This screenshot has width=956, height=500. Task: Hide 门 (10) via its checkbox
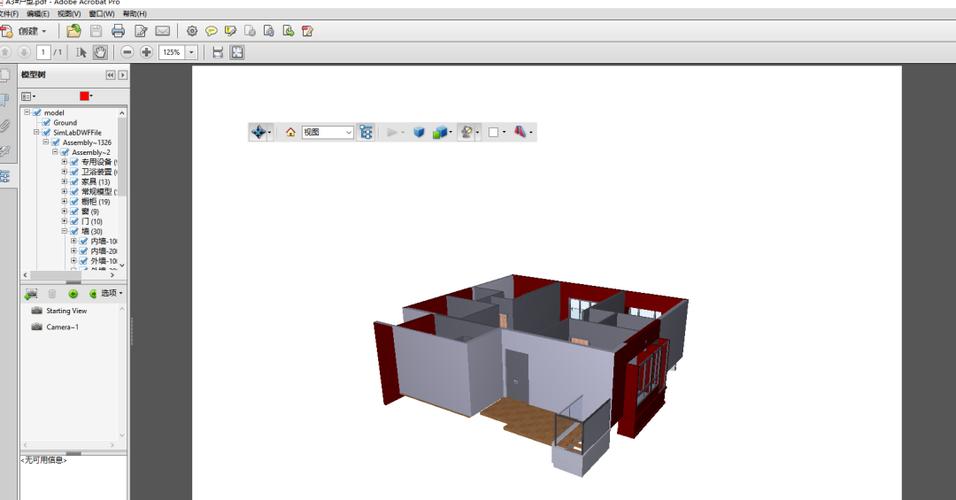74,221
